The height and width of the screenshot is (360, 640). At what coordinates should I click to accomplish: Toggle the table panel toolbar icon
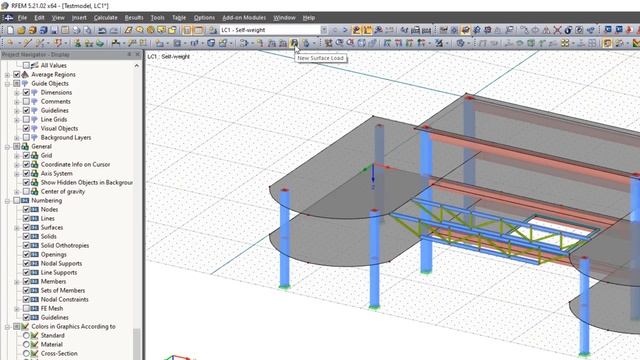198,30
